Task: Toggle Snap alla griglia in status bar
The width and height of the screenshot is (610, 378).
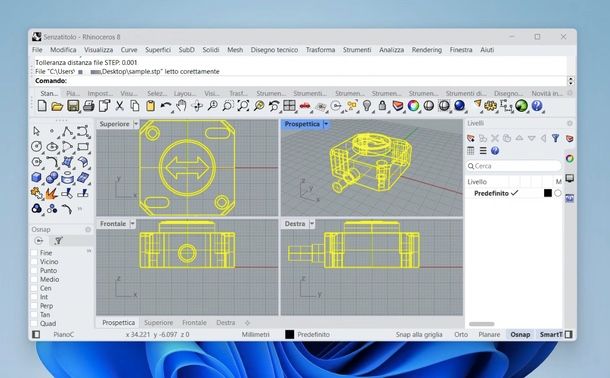Action: 419,334
